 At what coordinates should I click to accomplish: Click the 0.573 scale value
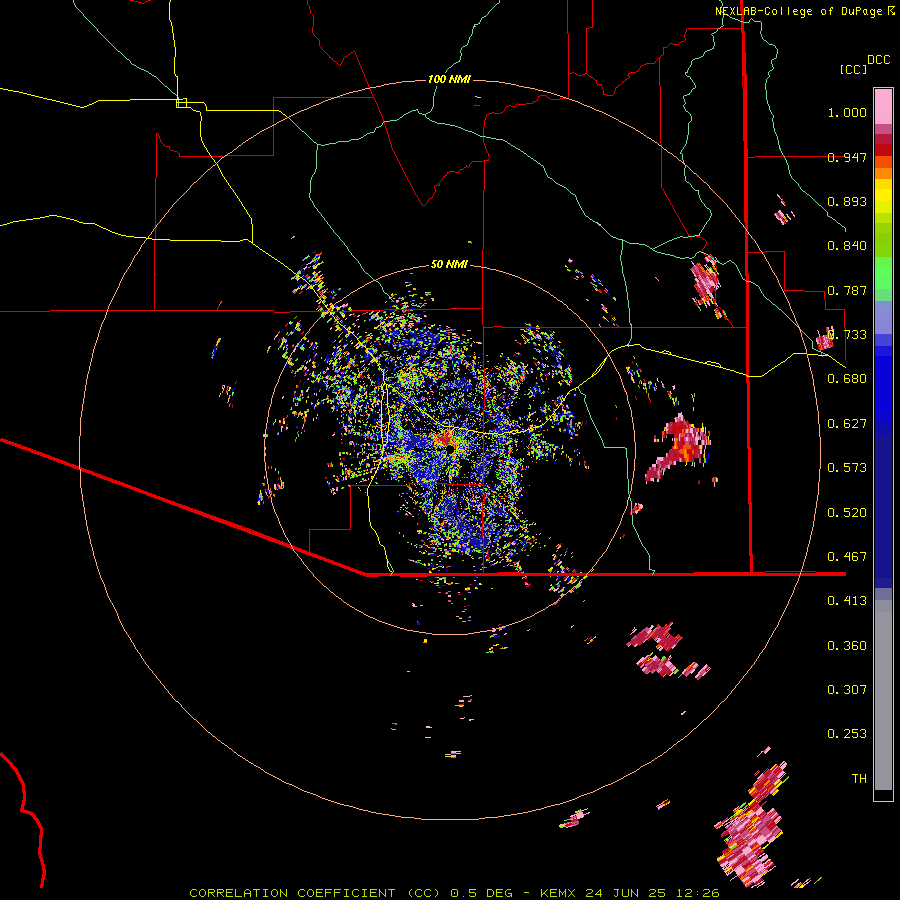coord(847,468)
